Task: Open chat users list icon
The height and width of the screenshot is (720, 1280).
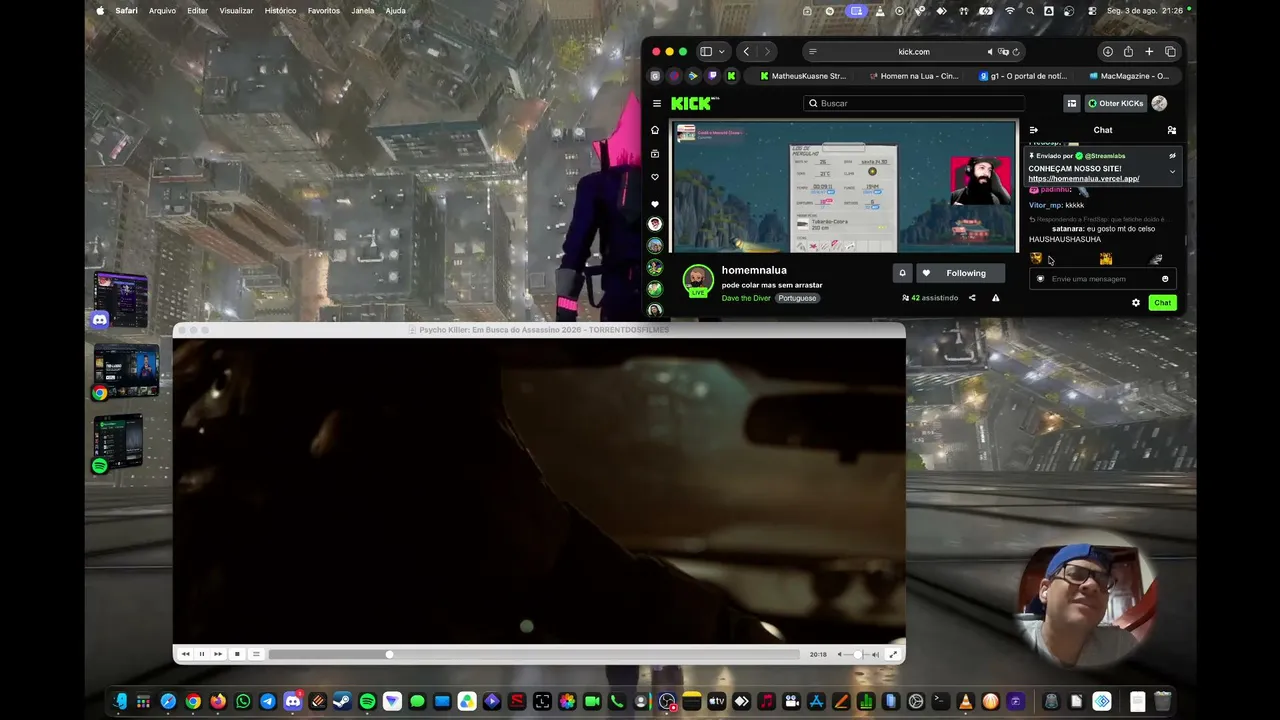Action: tap(1172, 130)
